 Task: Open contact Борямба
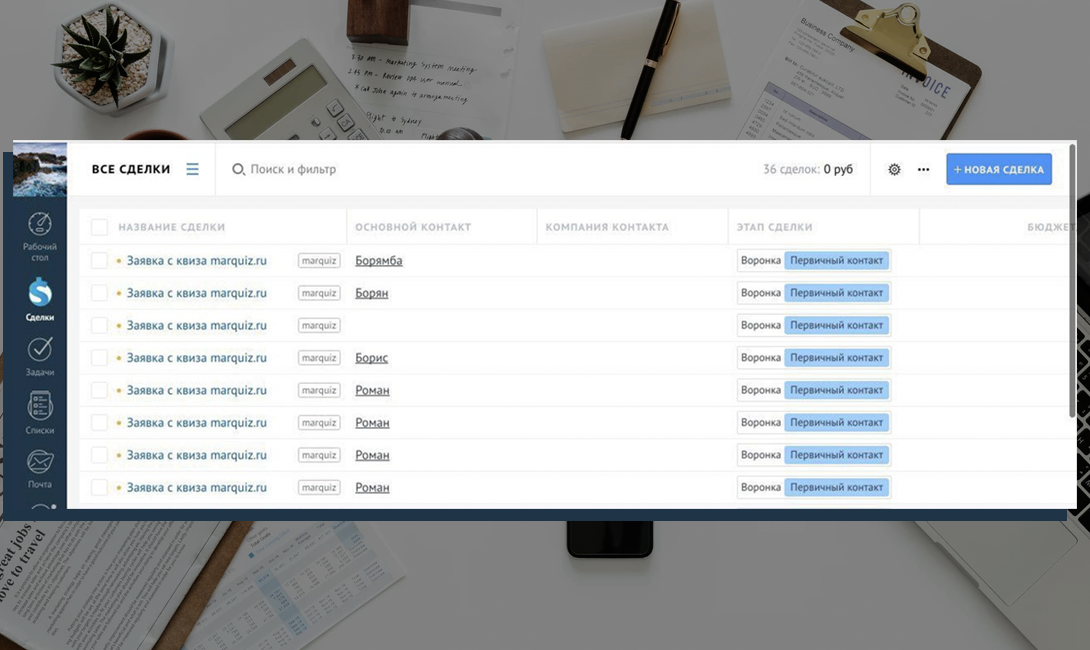point(379,261)
